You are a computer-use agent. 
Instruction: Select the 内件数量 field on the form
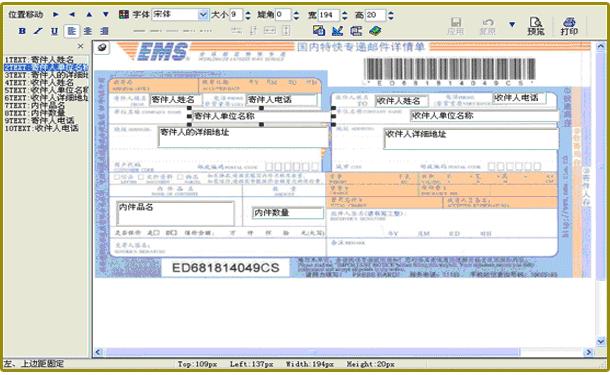287,212
